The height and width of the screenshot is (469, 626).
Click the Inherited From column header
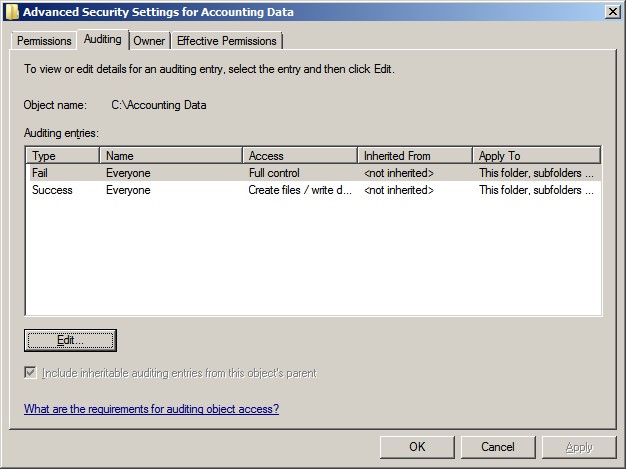tap(414, 156)
